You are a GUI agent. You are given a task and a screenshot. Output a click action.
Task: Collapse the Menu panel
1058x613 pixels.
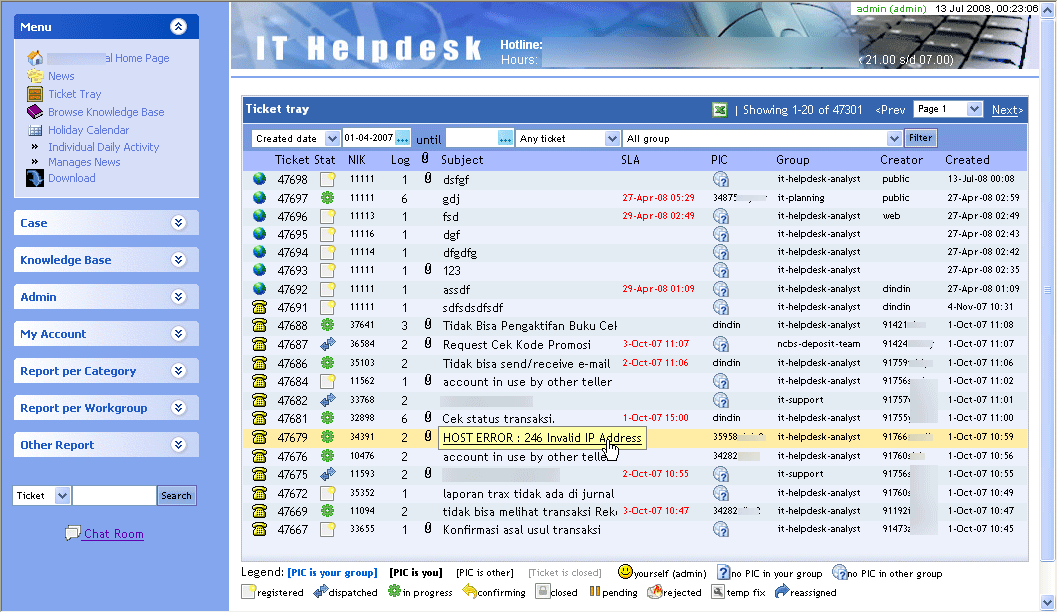[x=178, y=27]
